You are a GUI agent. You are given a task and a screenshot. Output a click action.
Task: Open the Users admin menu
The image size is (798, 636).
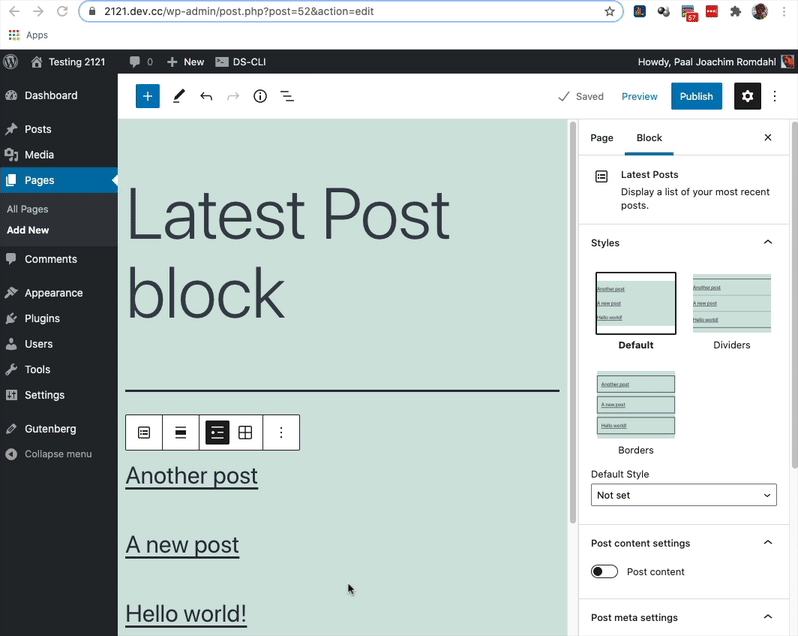(x=59, y=344)
